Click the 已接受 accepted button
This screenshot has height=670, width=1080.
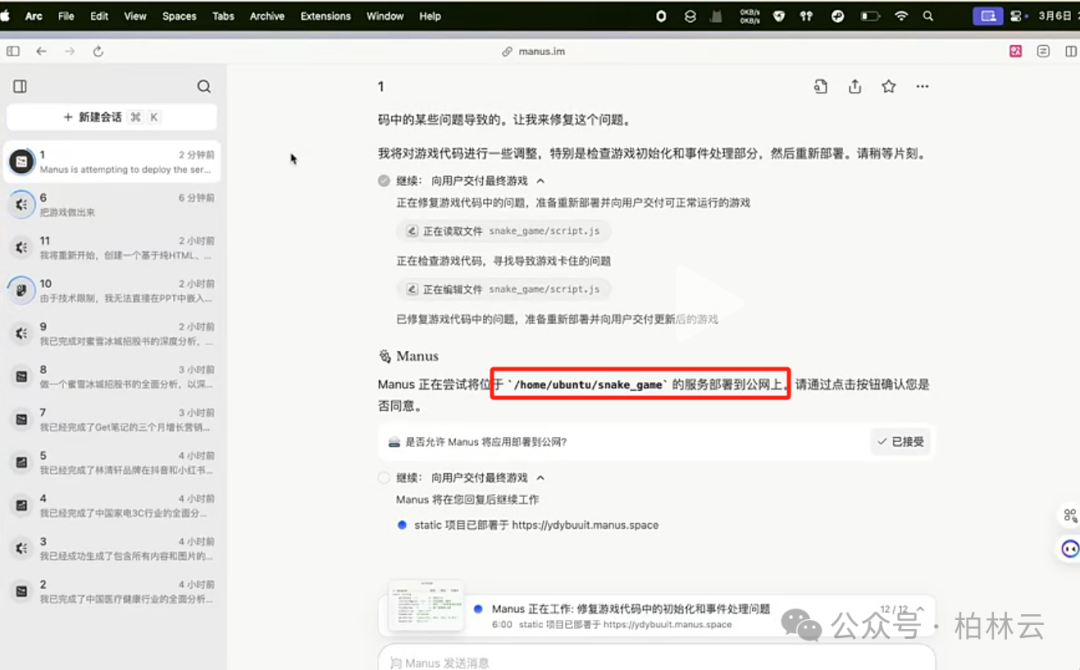coord(900,441)
